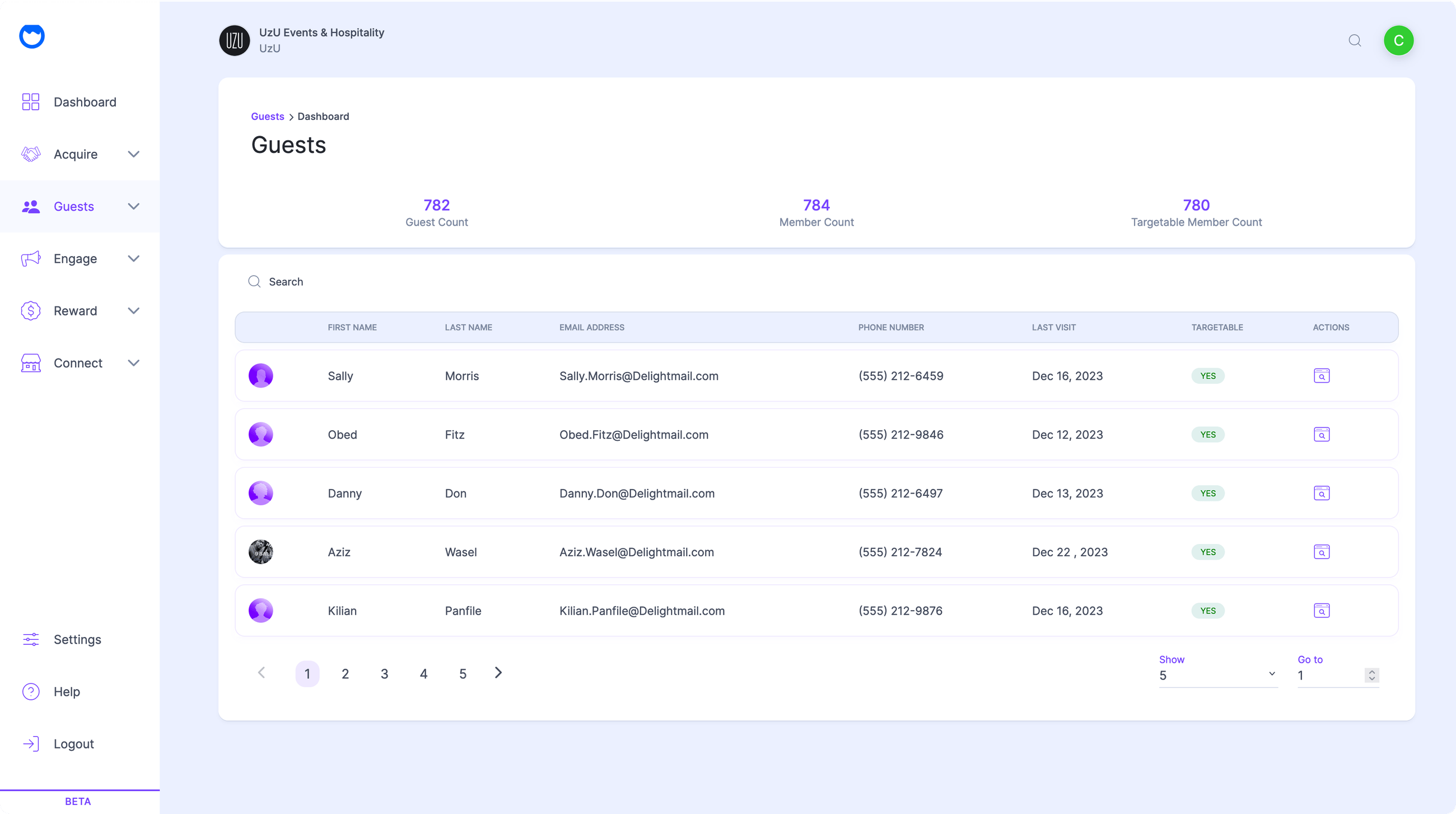Expand the Engage sidebar section
Image resolution: width=1456 pixels, height=814 pixels.
coord(133,259)
